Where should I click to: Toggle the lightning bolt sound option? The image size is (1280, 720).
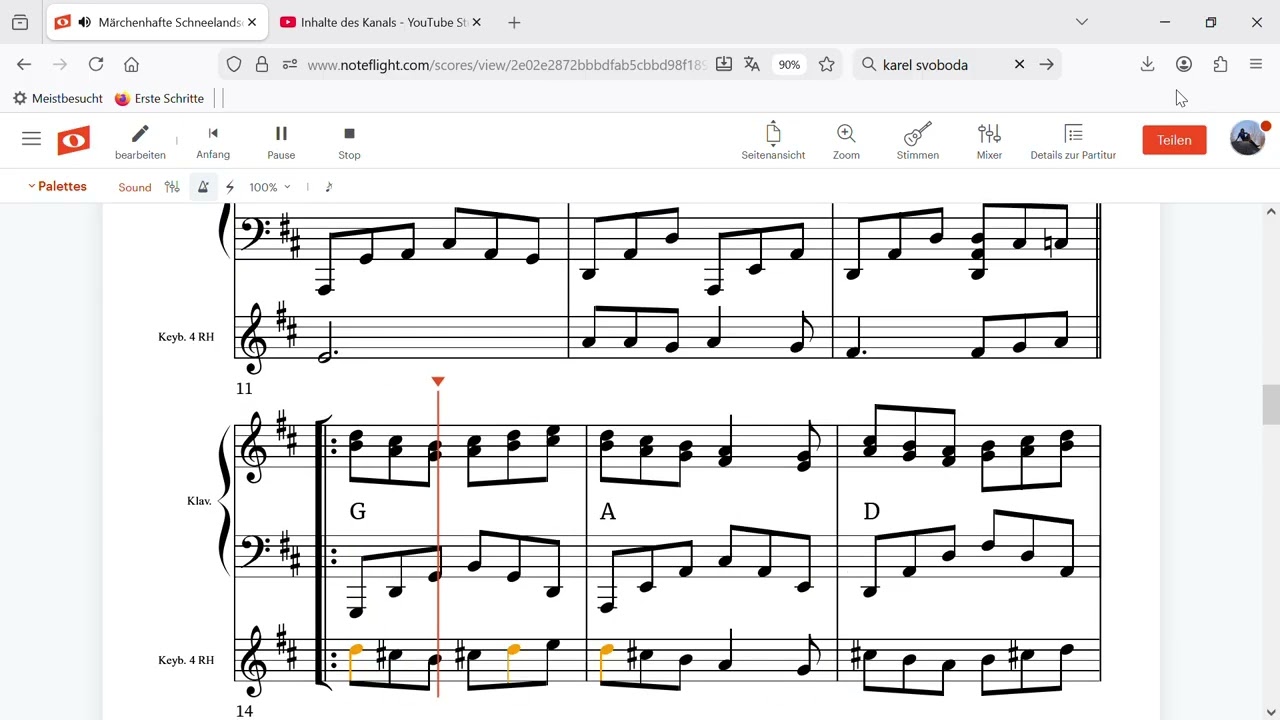(x=230, y=187)
